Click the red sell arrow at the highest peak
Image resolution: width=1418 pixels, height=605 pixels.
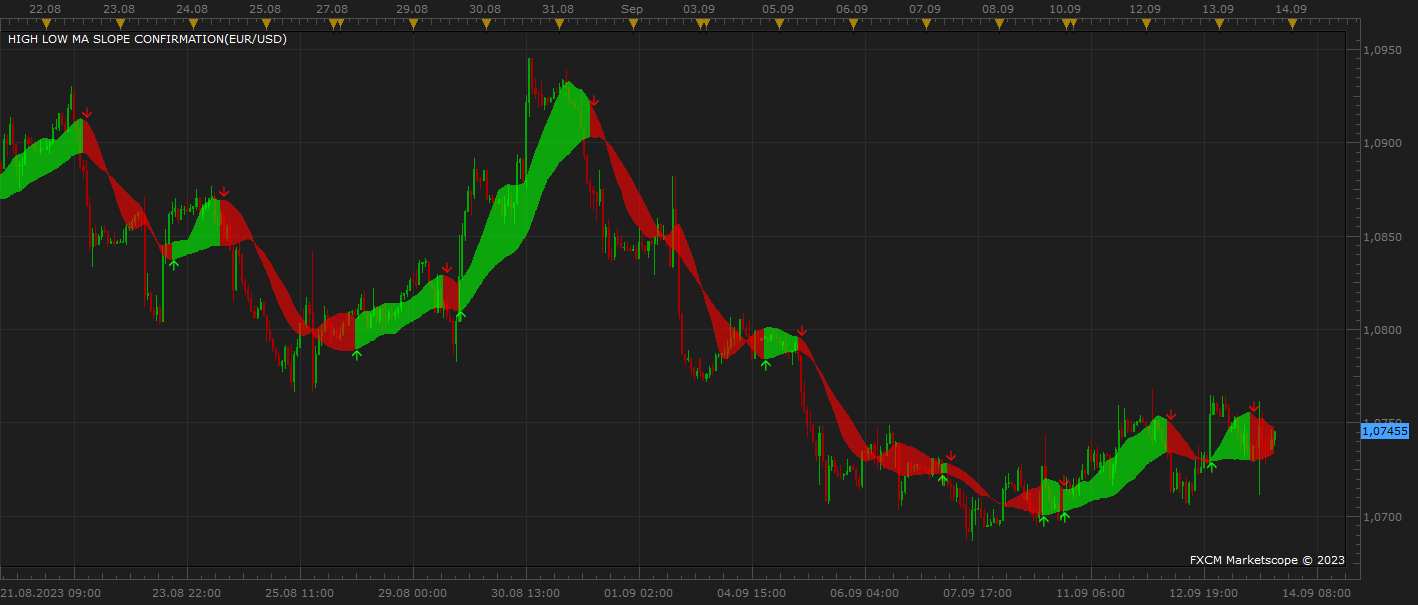click(593, 101)
